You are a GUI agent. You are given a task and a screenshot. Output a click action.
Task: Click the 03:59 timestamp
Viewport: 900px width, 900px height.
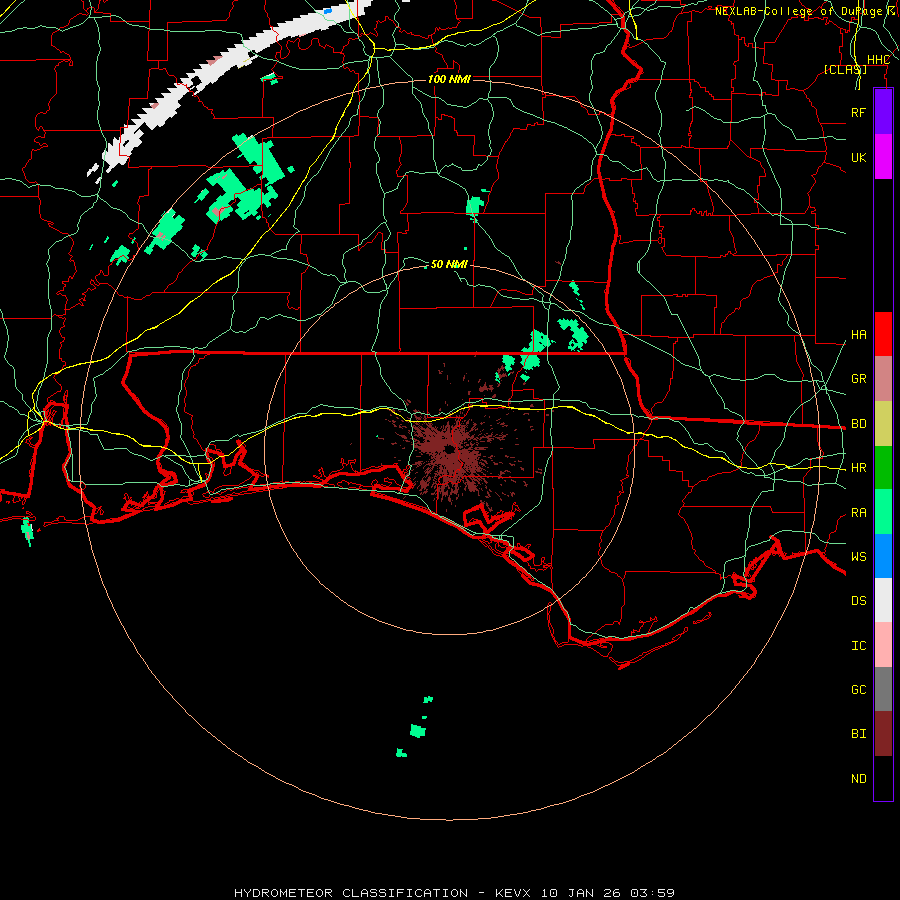tap(652, 893)
